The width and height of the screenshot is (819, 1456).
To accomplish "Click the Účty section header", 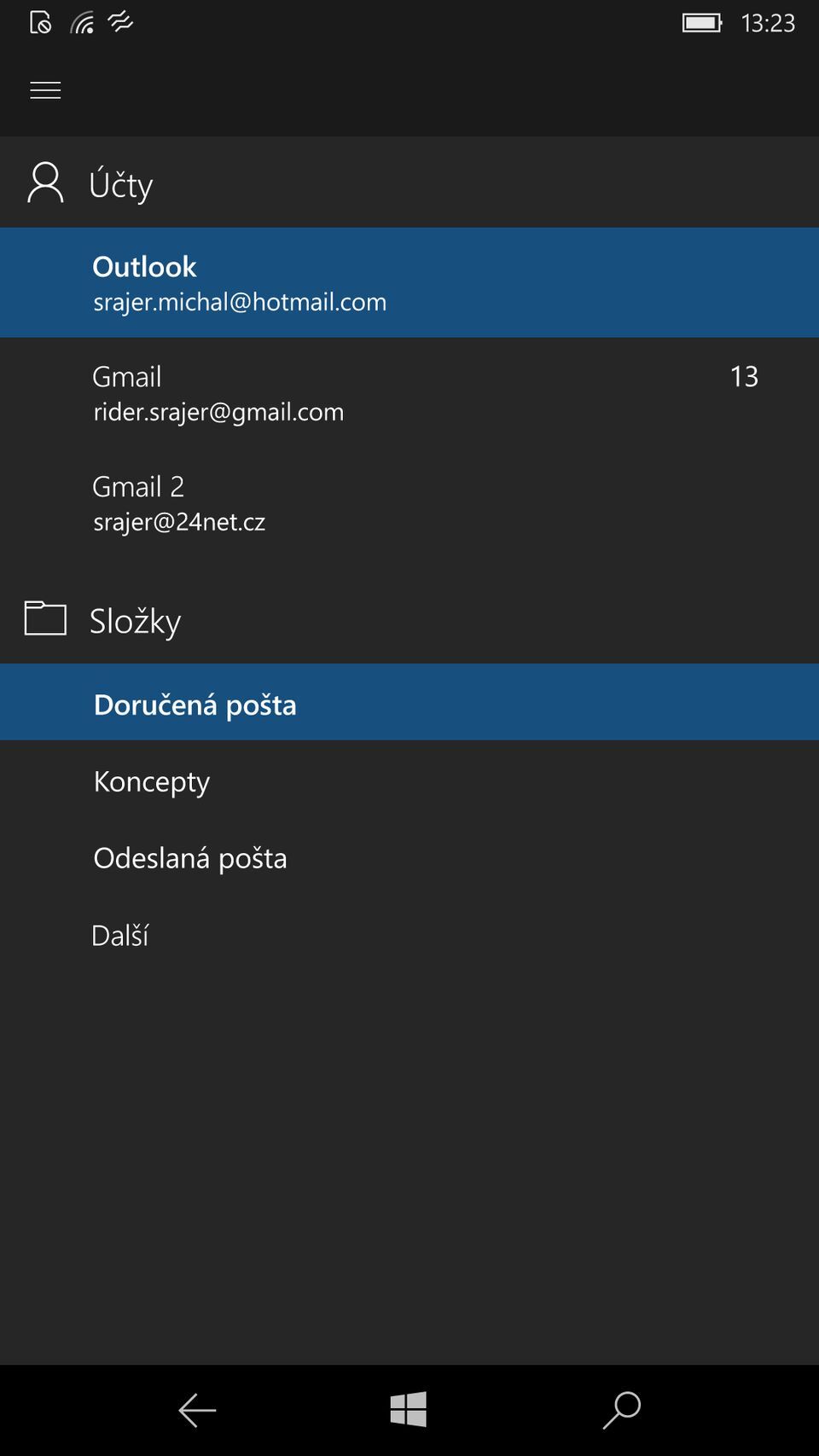I will tap(121, 183).
